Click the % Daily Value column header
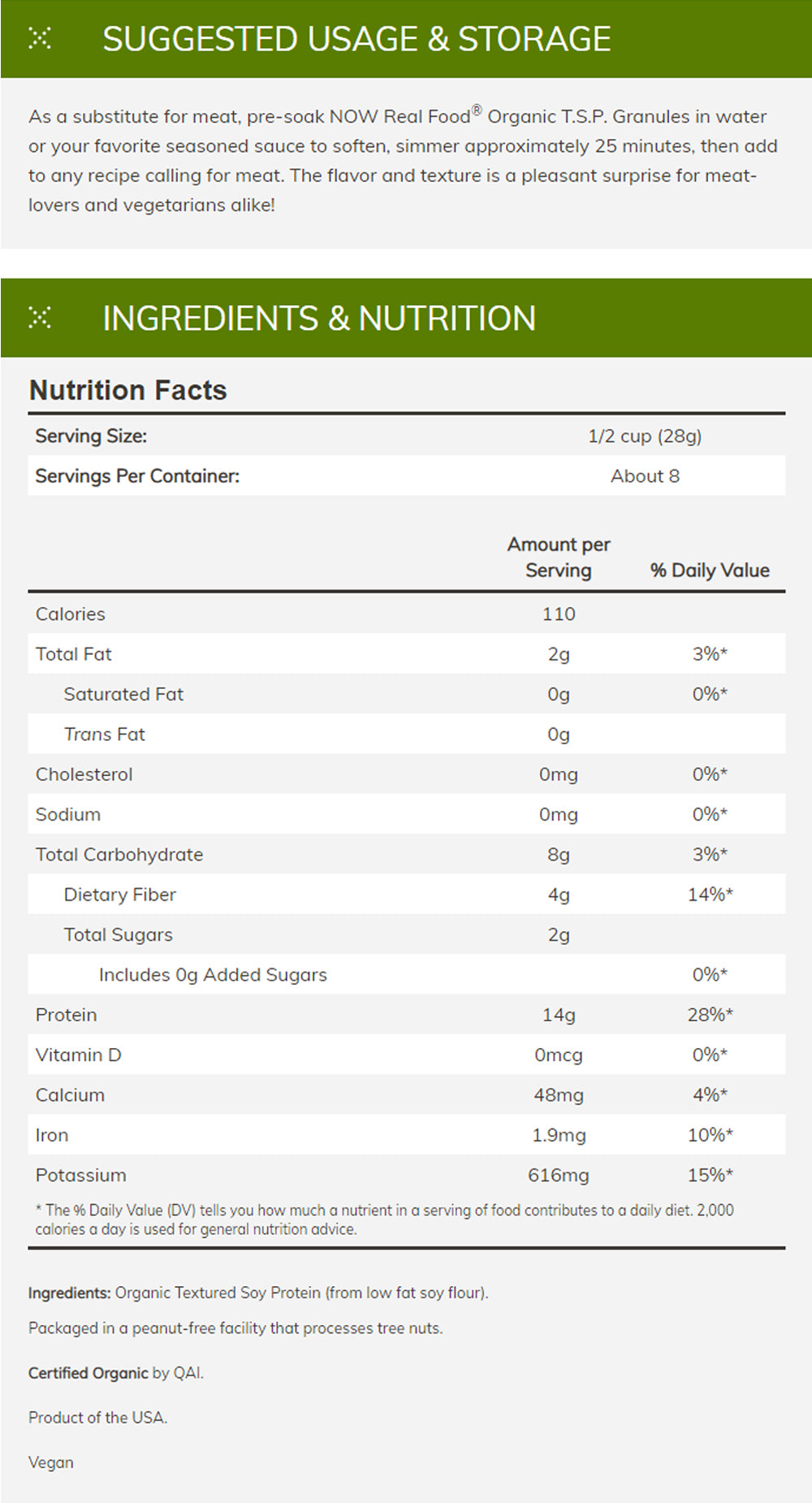 pyautogui.click(x=710, y=570)
